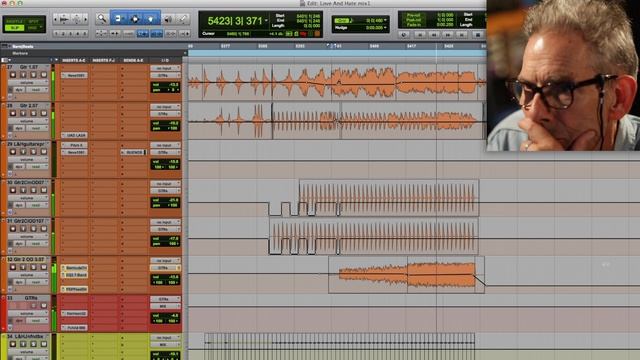Screen dimensions: 640x360
Task: Enable Slip edit mode
Action: (x=15, y=28)
